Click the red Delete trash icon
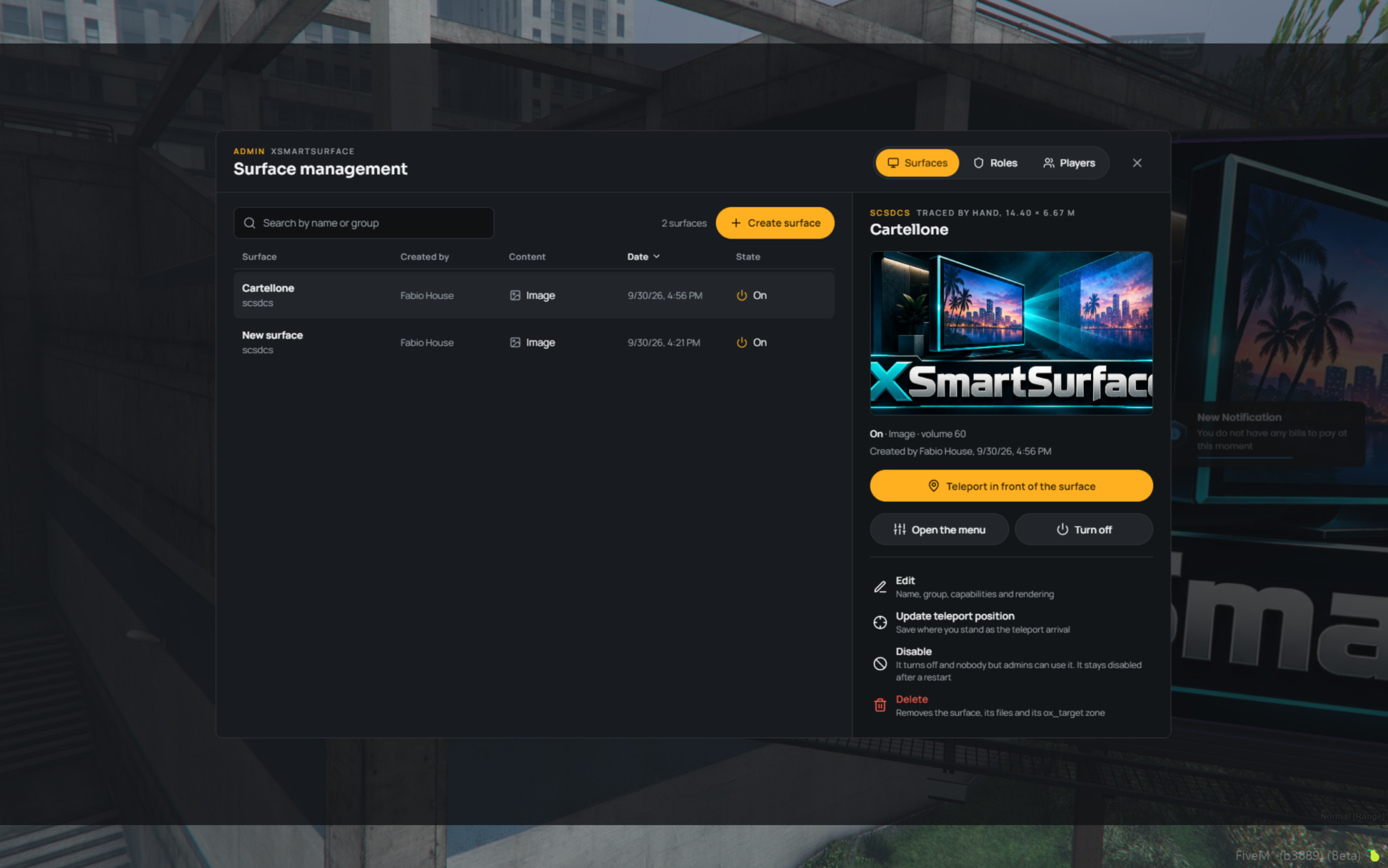Viewport: 1388px width, 868px height. point(880,706)
